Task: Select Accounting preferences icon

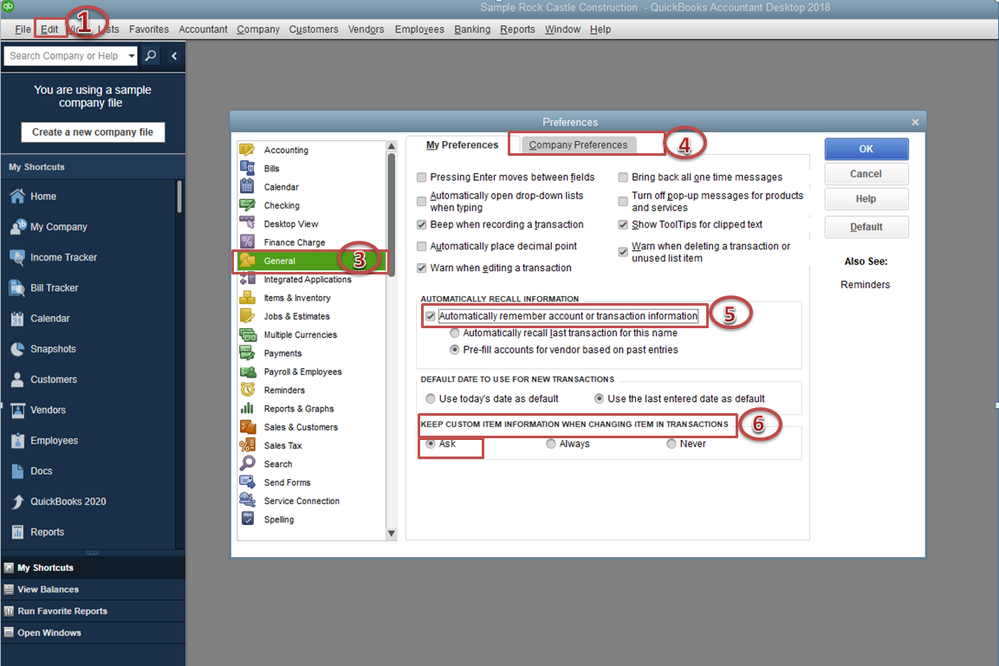Action: click(x=247, y=150)
